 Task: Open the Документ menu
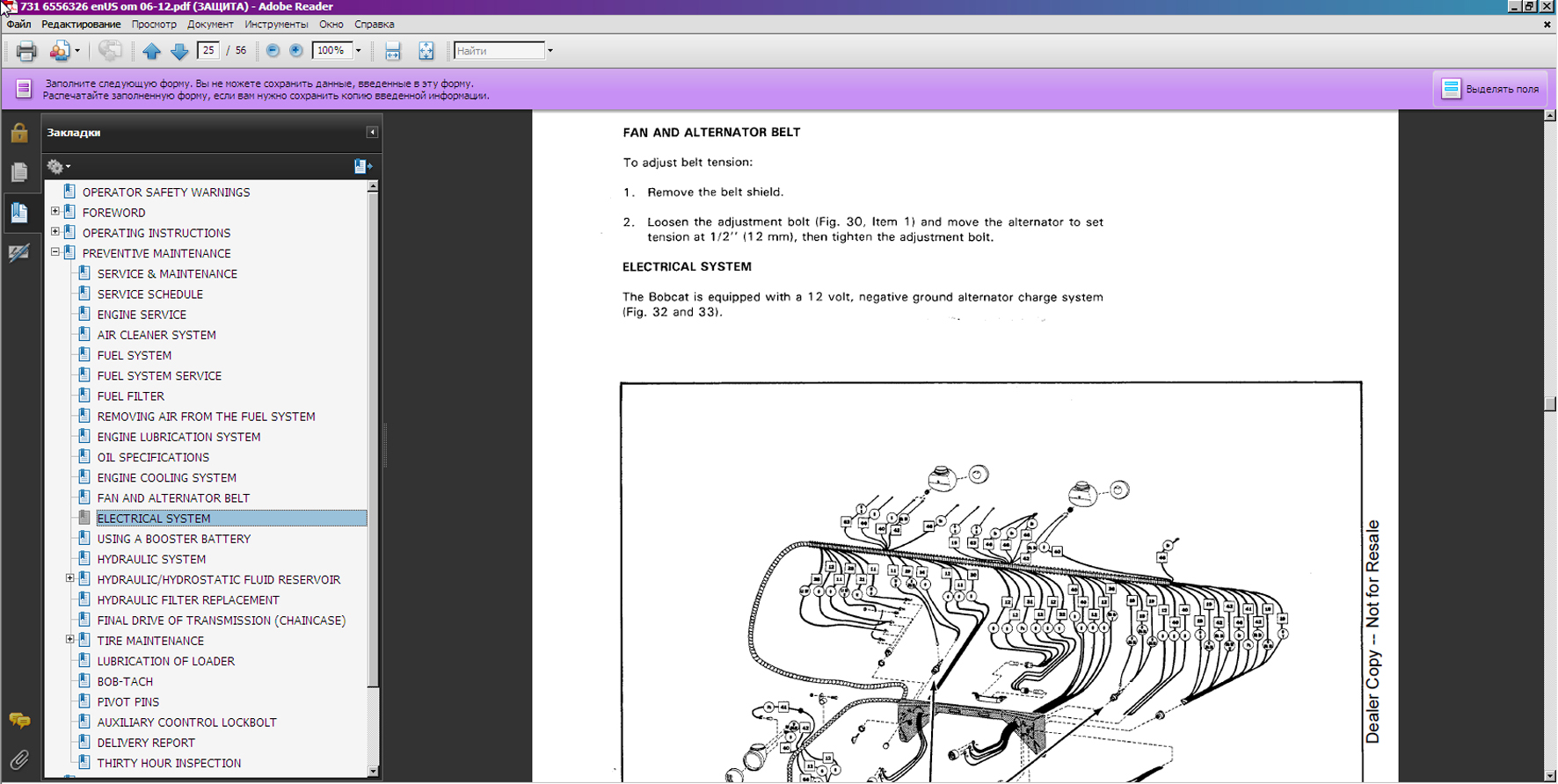click(210, 25)
